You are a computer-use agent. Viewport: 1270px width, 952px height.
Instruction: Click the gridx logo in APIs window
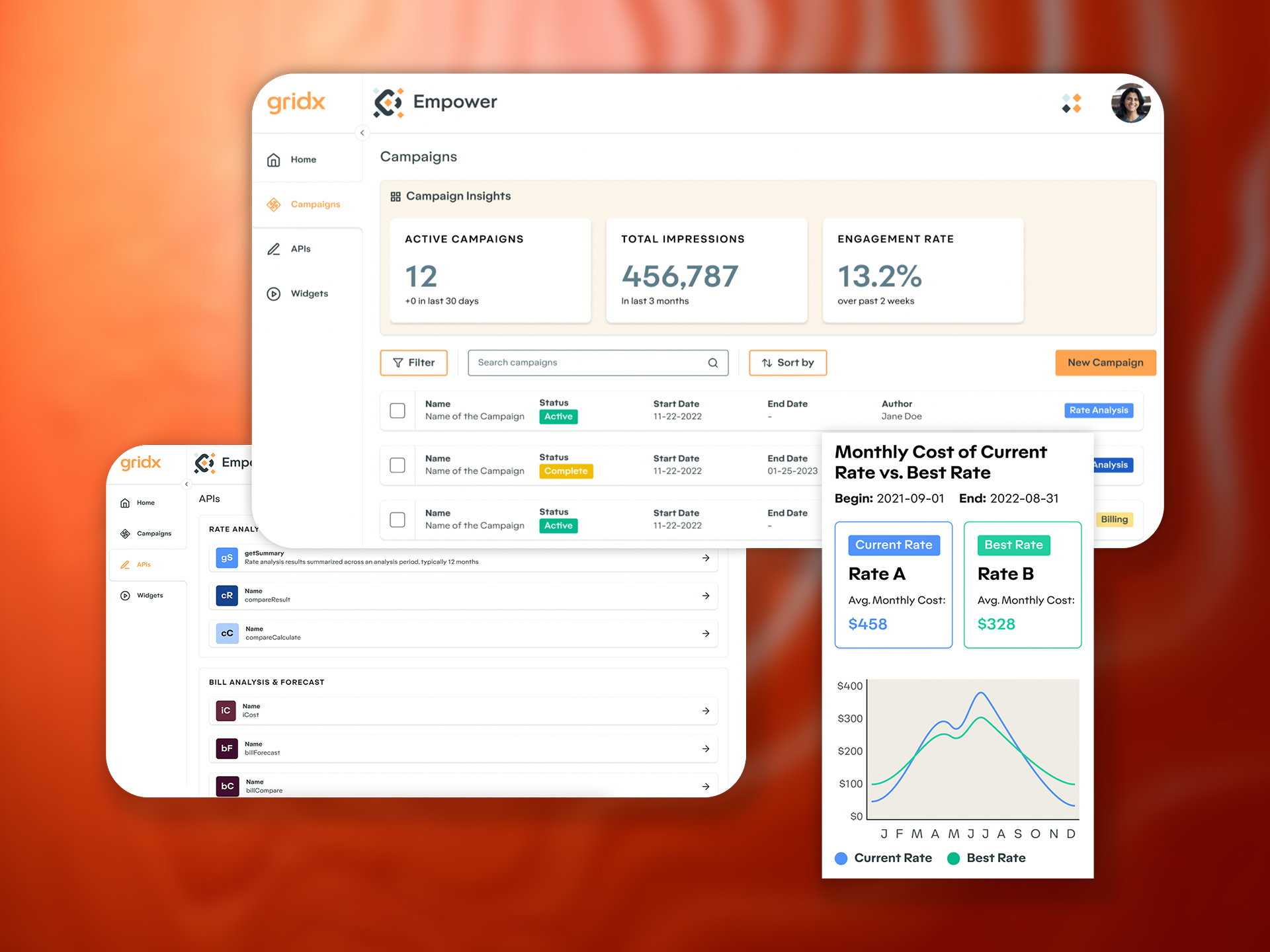pyautogui.click(x=141, y=463)
